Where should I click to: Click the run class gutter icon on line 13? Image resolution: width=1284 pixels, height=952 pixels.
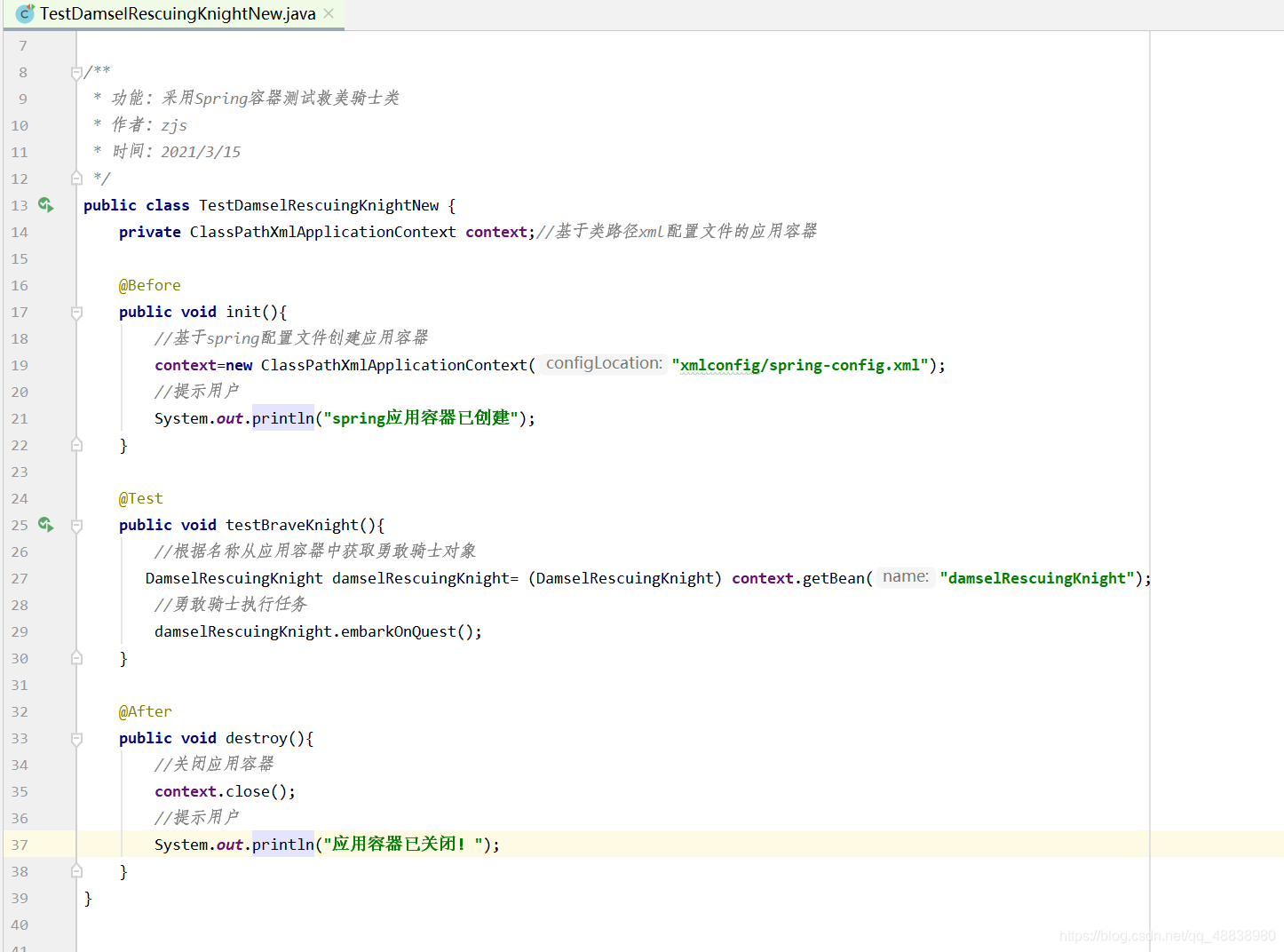coord(46,205)
